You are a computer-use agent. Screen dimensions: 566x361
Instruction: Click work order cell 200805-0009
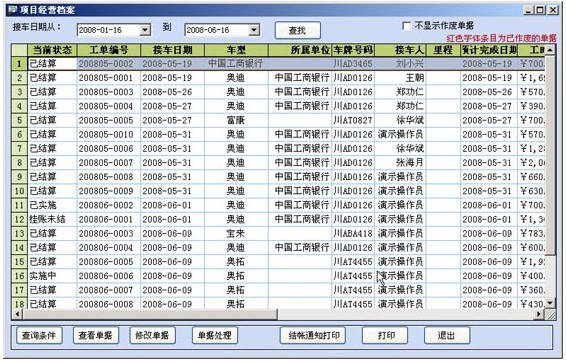(x=109, y=191)
